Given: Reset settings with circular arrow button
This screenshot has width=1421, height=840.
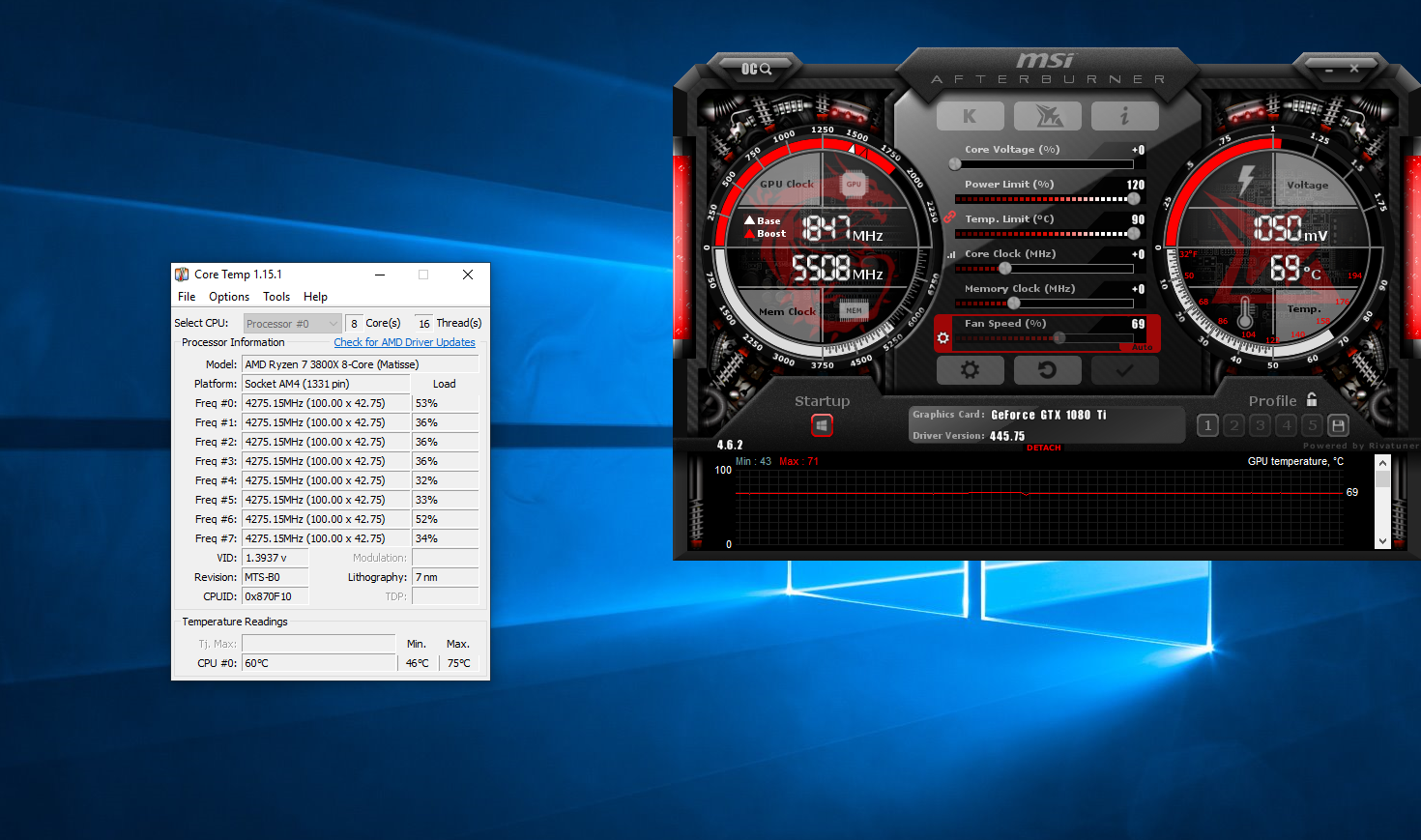Looking at the screenshot, I should click(1047, 370).
